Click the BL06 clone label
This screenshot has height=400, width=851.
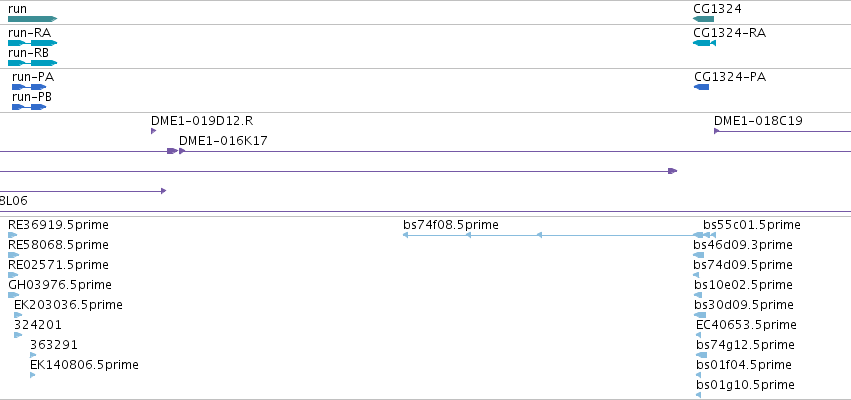13,201
